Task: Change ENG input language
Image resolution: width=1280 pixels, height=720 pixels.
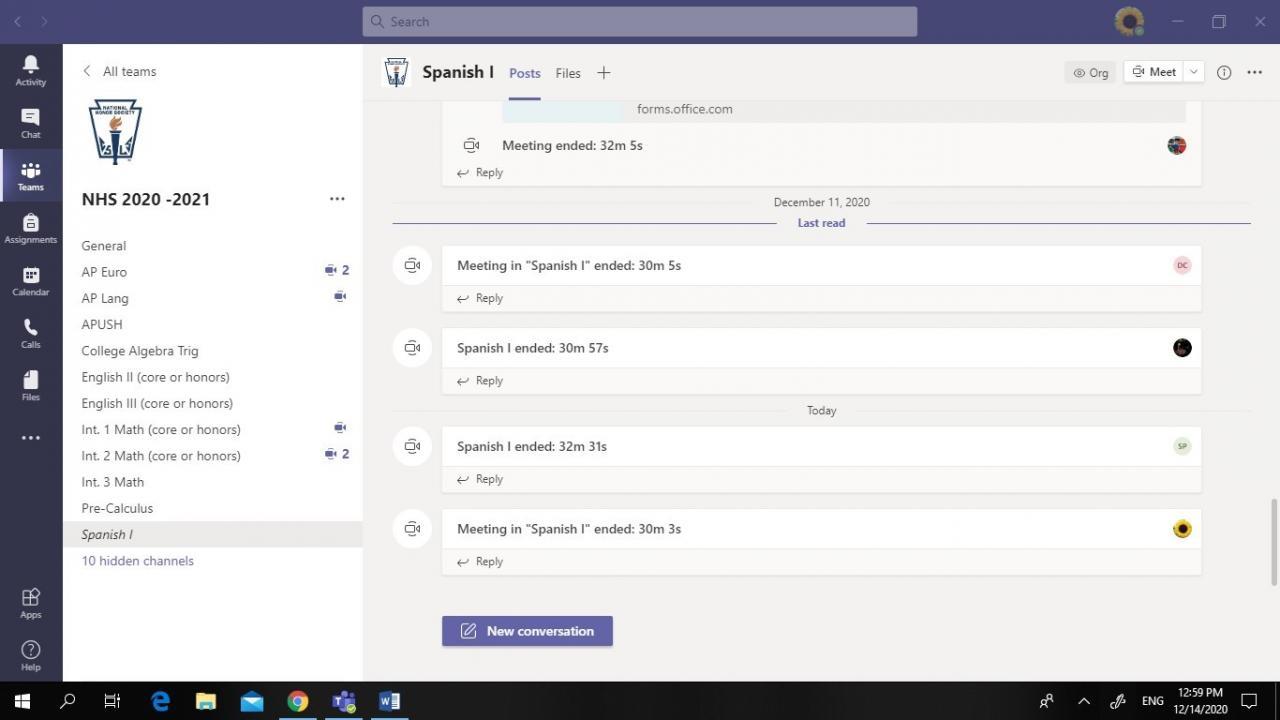Action: pyautogui.click(x=1153, y=701)
